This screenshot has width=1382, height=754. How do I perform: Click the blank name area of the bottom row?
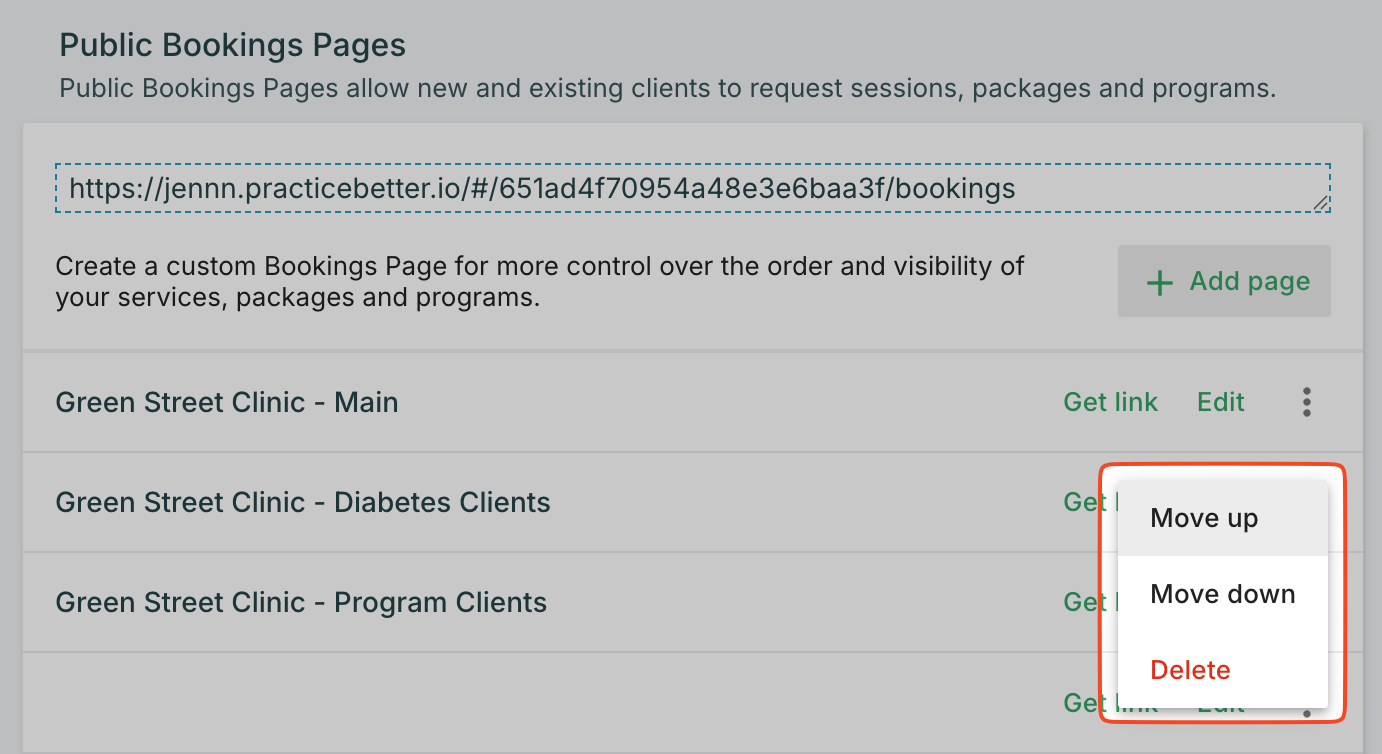pos(400,703)
